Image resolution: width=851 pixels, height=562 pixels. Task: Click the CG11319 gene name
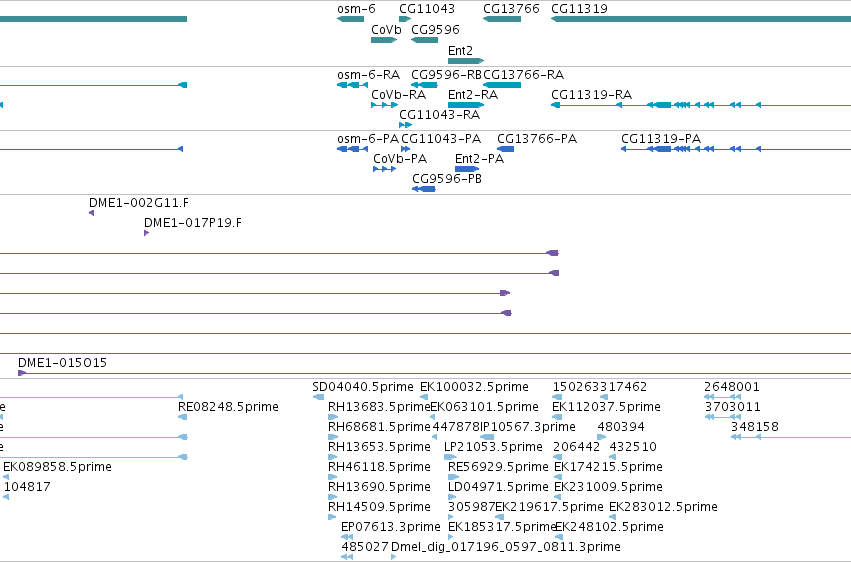coord(579,9)
